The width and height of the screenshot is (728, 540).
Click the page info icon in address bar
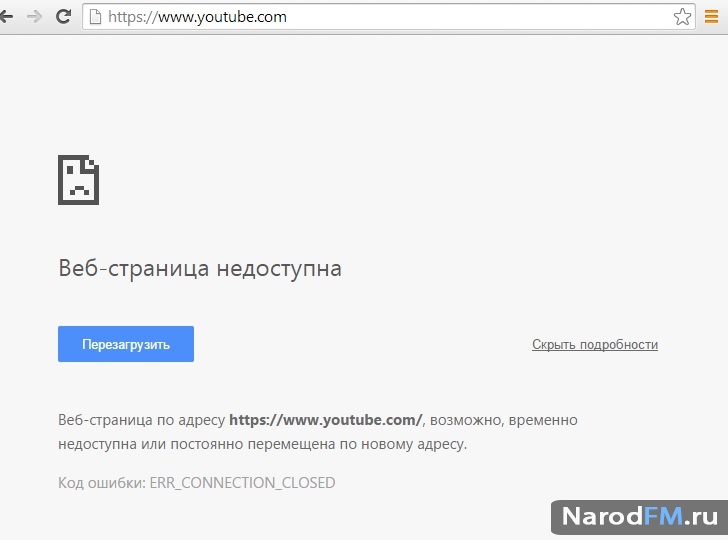pyautogui.click(x=95, y=17)
